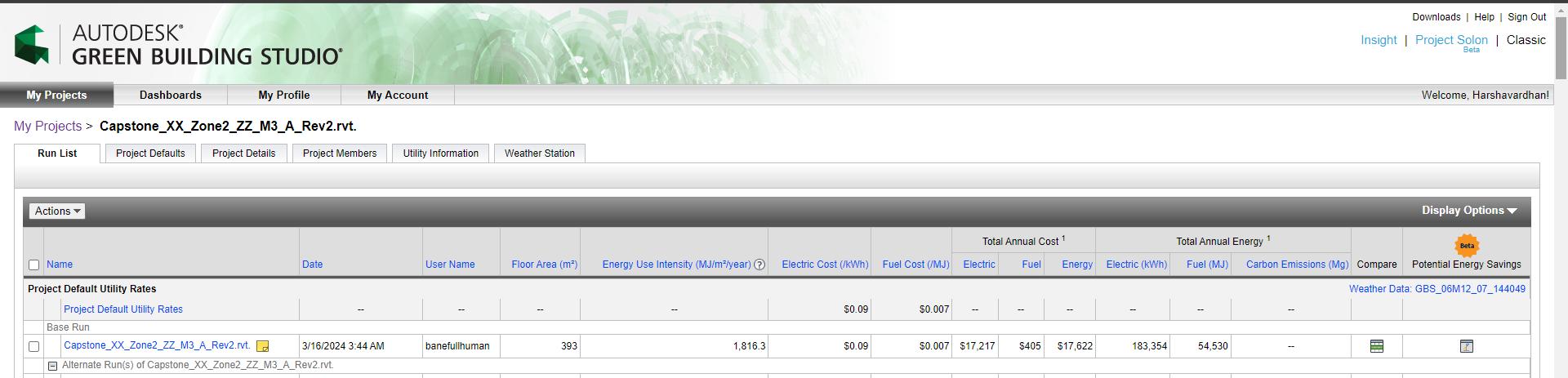Sort by Energy annual cost header
Image resolution: width=1568 pixels, height=378 pixels.
point(1077,265)
